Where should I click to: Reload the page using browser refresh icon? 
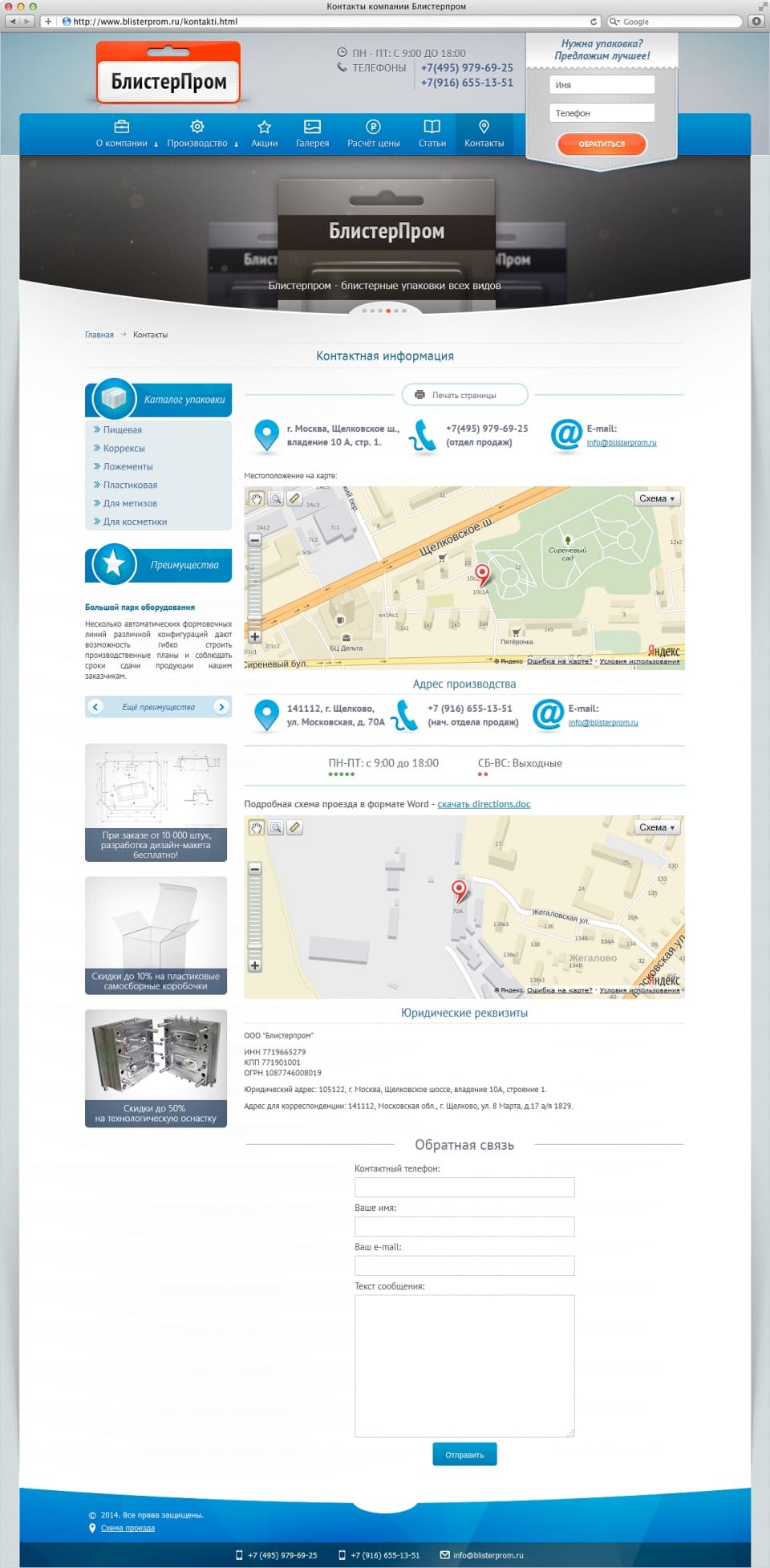pos(594,22)
